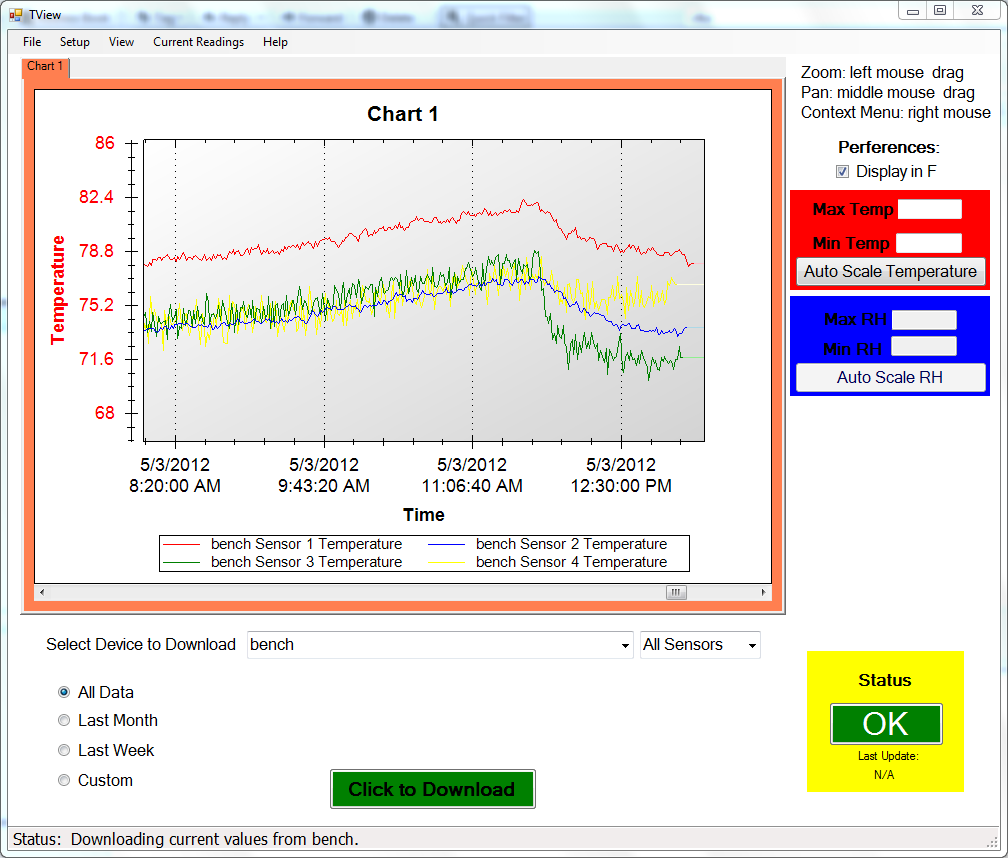This screenshot has width=1008, height=858.
Task: Click the 78.8 temperature axis value
Action: tap(96, 251)
